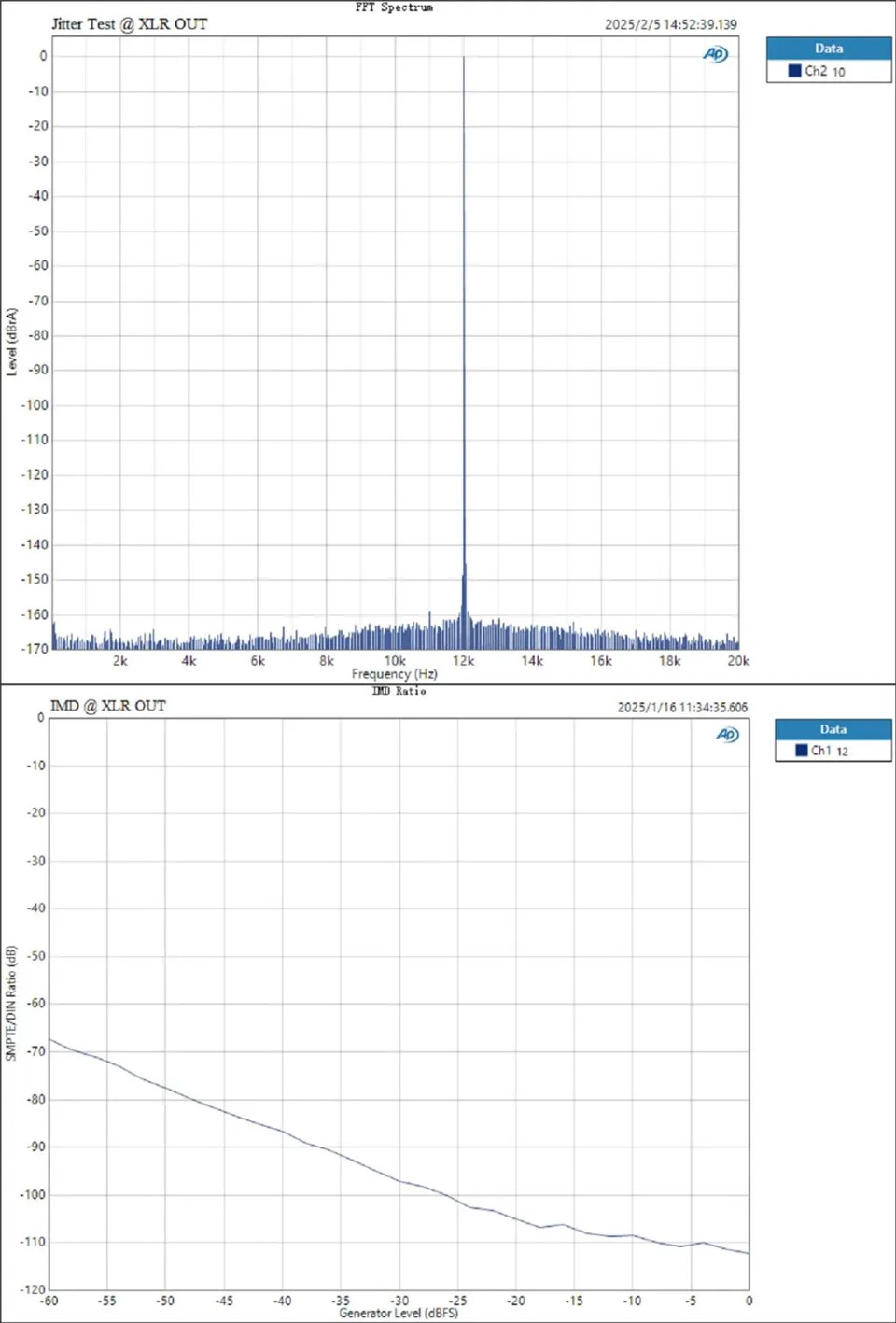
Task: Click the 2025/1/16 11:34:35.606 timestamp
Action: pos(682,707)
